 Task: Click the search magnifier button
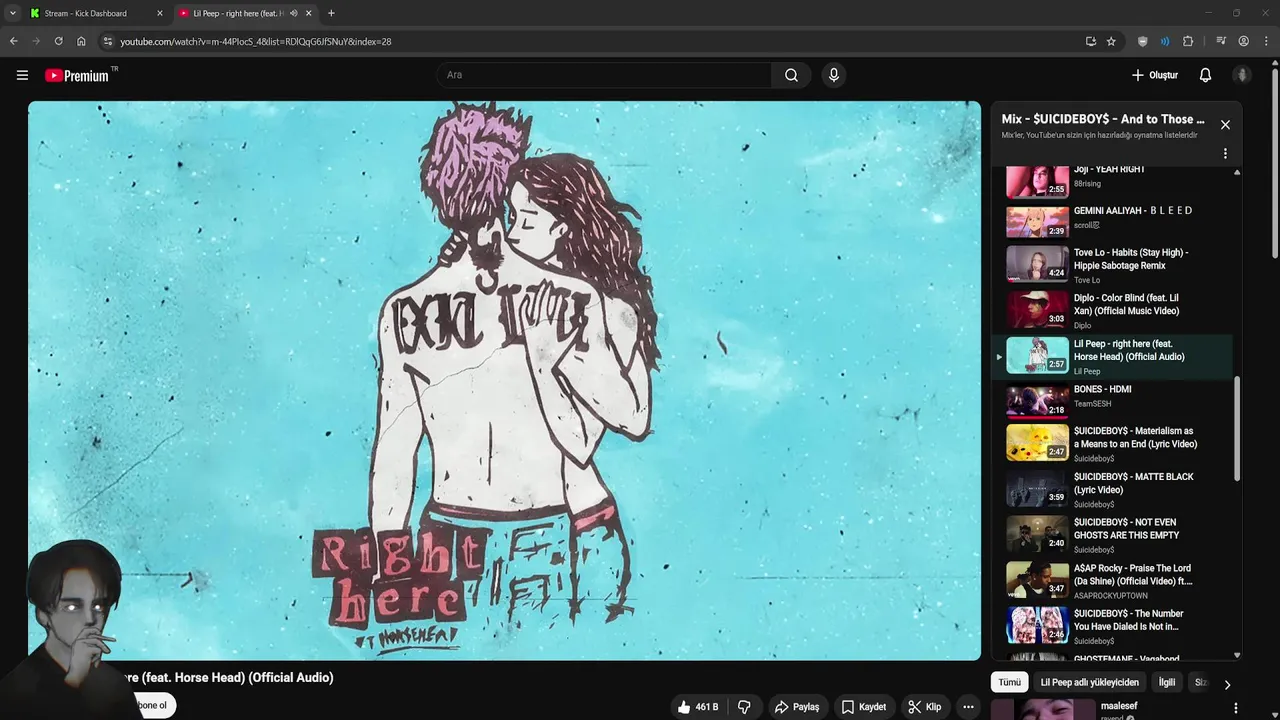coord(791,75)
